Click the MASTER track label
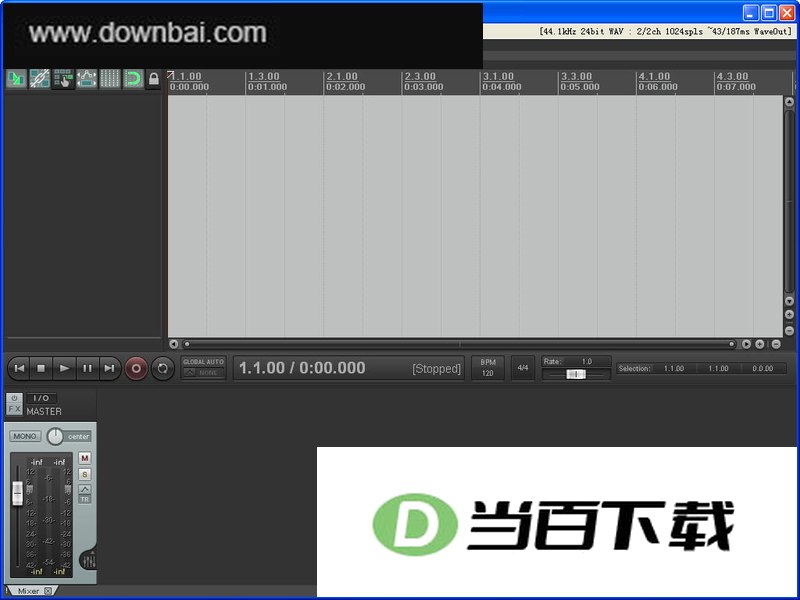 (44, 411)
